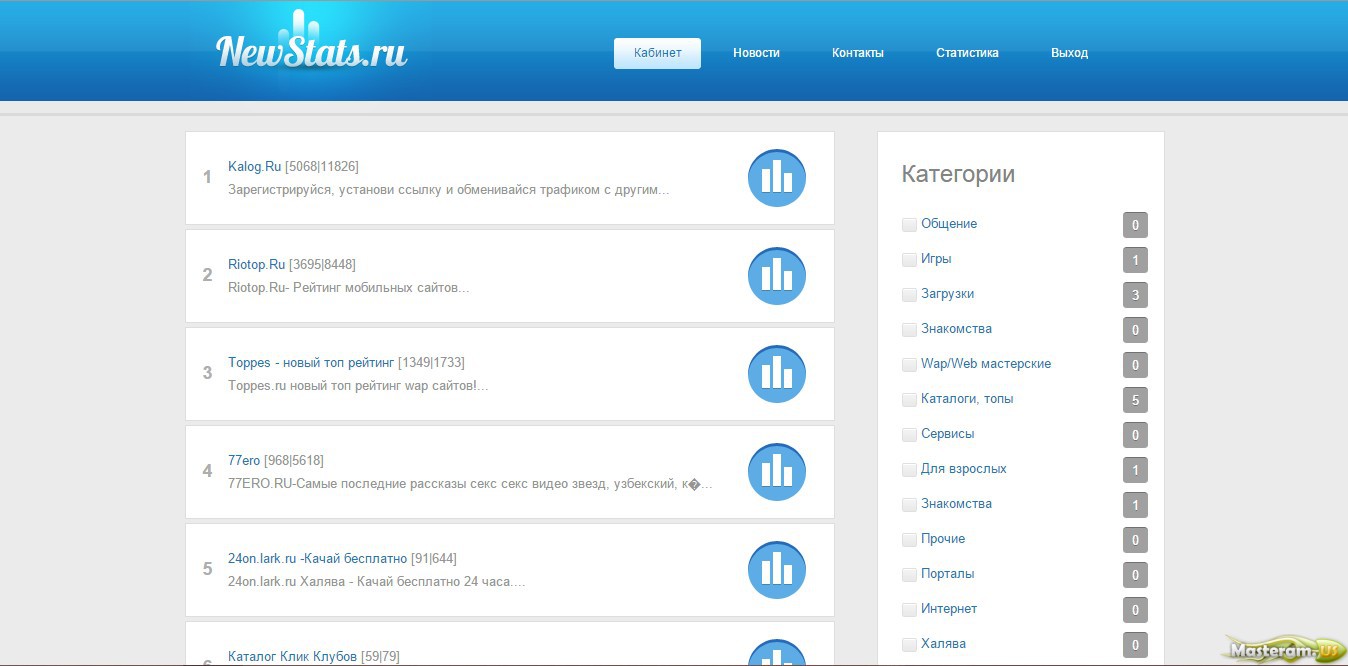1348x666 pixels.
Task: Click the count badge beside Для взрослых
Action: (x=1135, y=470)
